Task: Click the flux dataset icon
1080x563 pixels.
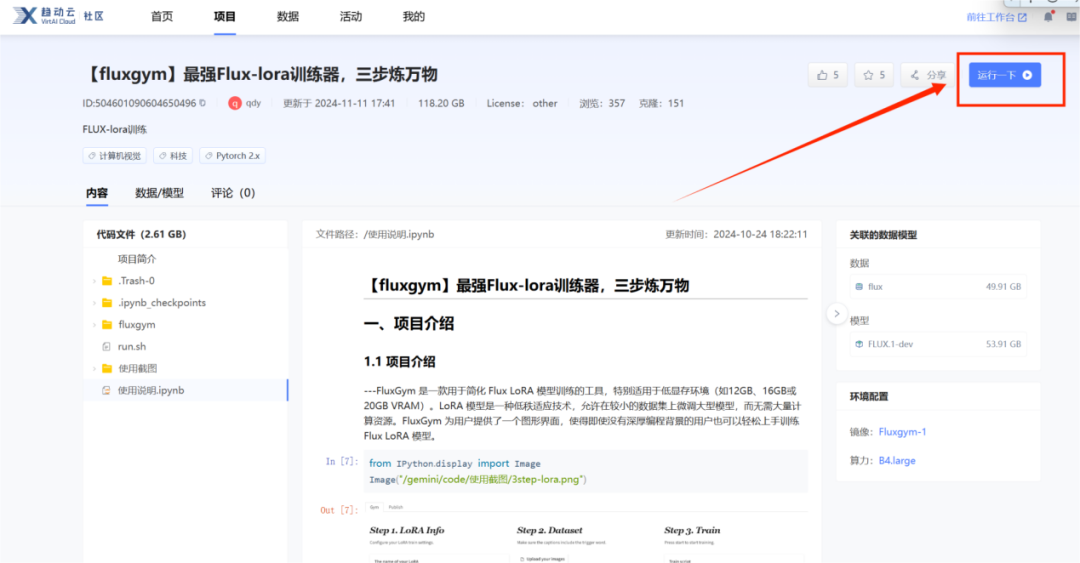Action: pyautogui.click(x=859, y=287)
